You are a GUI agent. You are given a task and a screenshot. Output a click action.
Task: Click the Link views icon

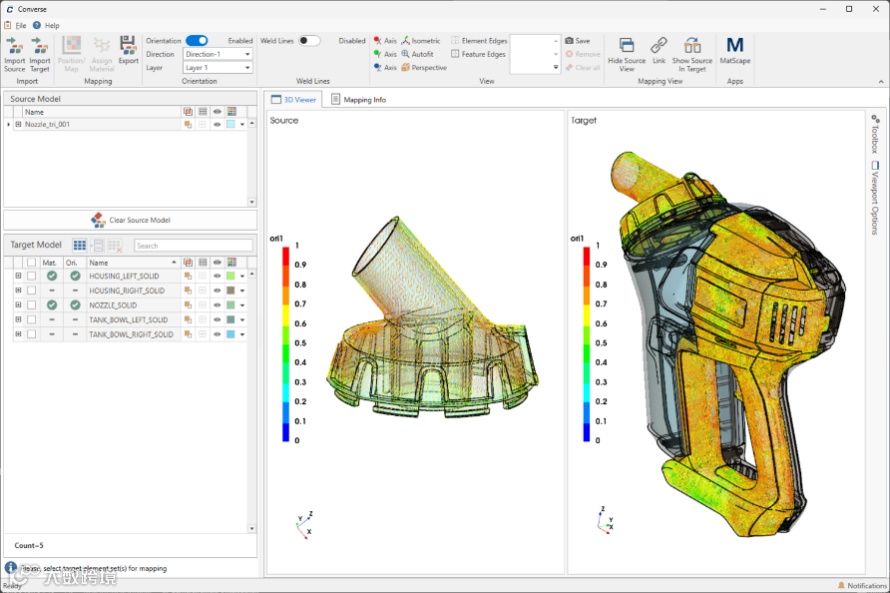(659, 45)
